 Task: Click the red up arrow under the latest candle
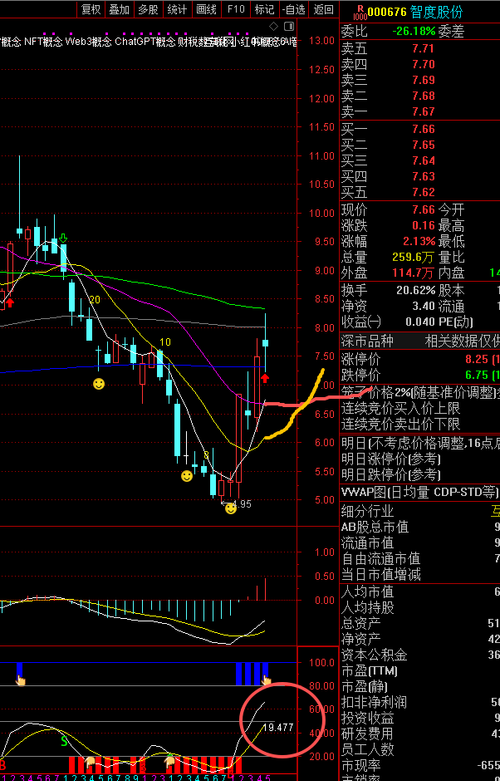tap(265, 378)
